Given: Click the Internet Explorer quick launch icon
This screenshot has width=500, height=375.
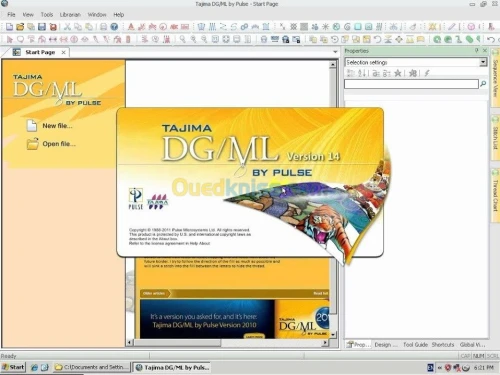Looking at the screenshot, I should coord(34,367).
